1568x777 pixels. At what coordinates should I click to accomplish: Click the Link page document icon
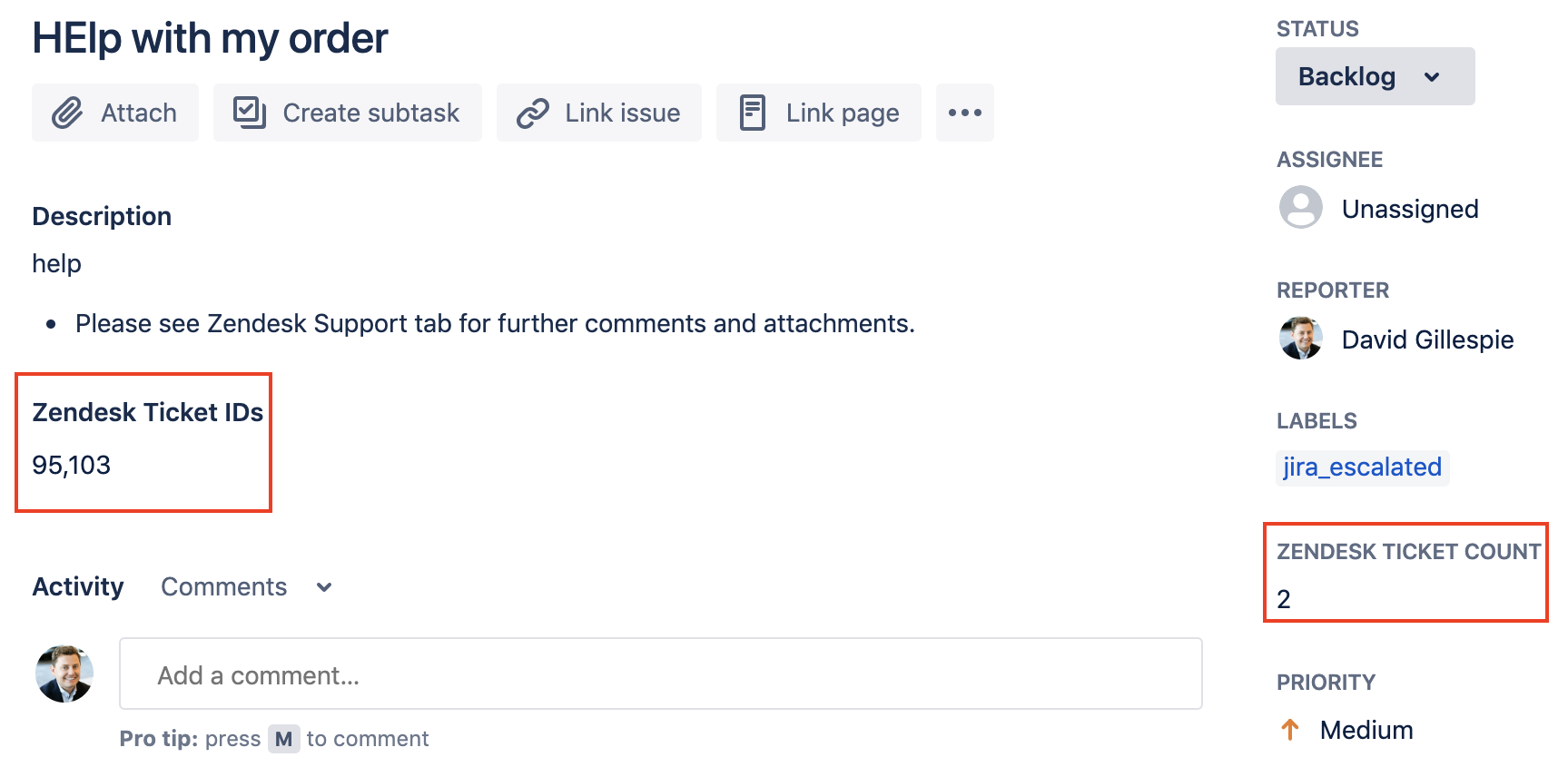point(753,113)
